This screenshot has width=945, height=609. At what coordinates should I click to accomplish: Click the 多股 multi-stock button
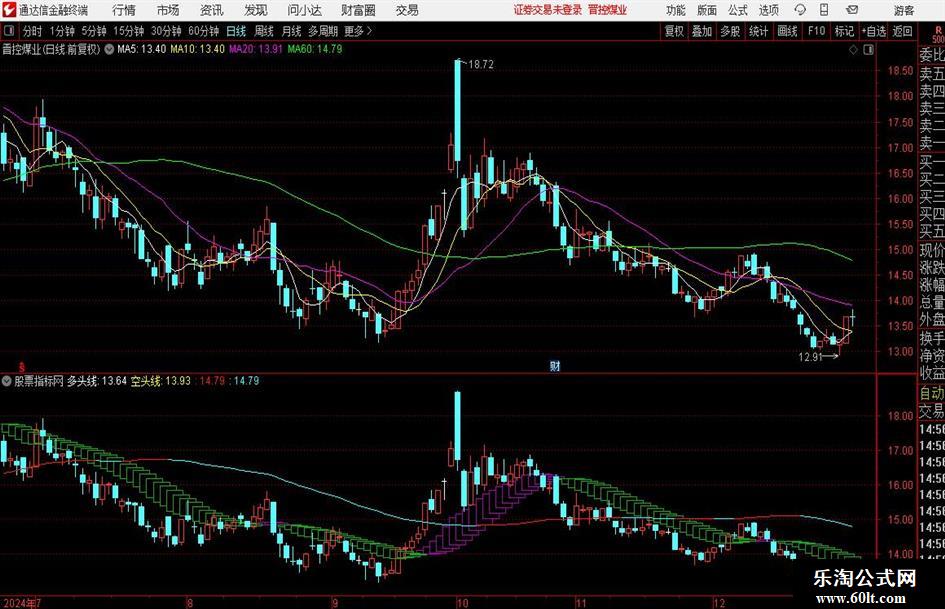(x=730, y=31)
